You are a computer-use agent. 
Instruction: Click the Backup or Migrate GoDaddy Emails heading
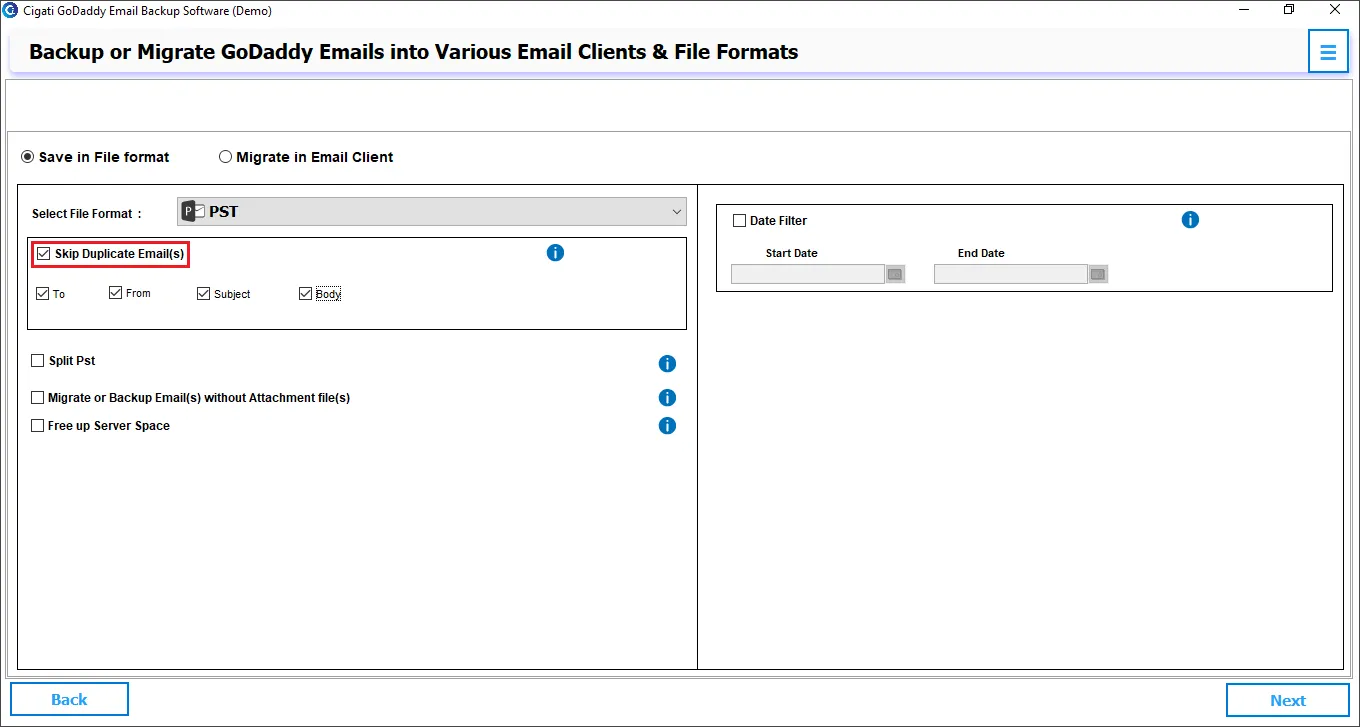(414, 52)
